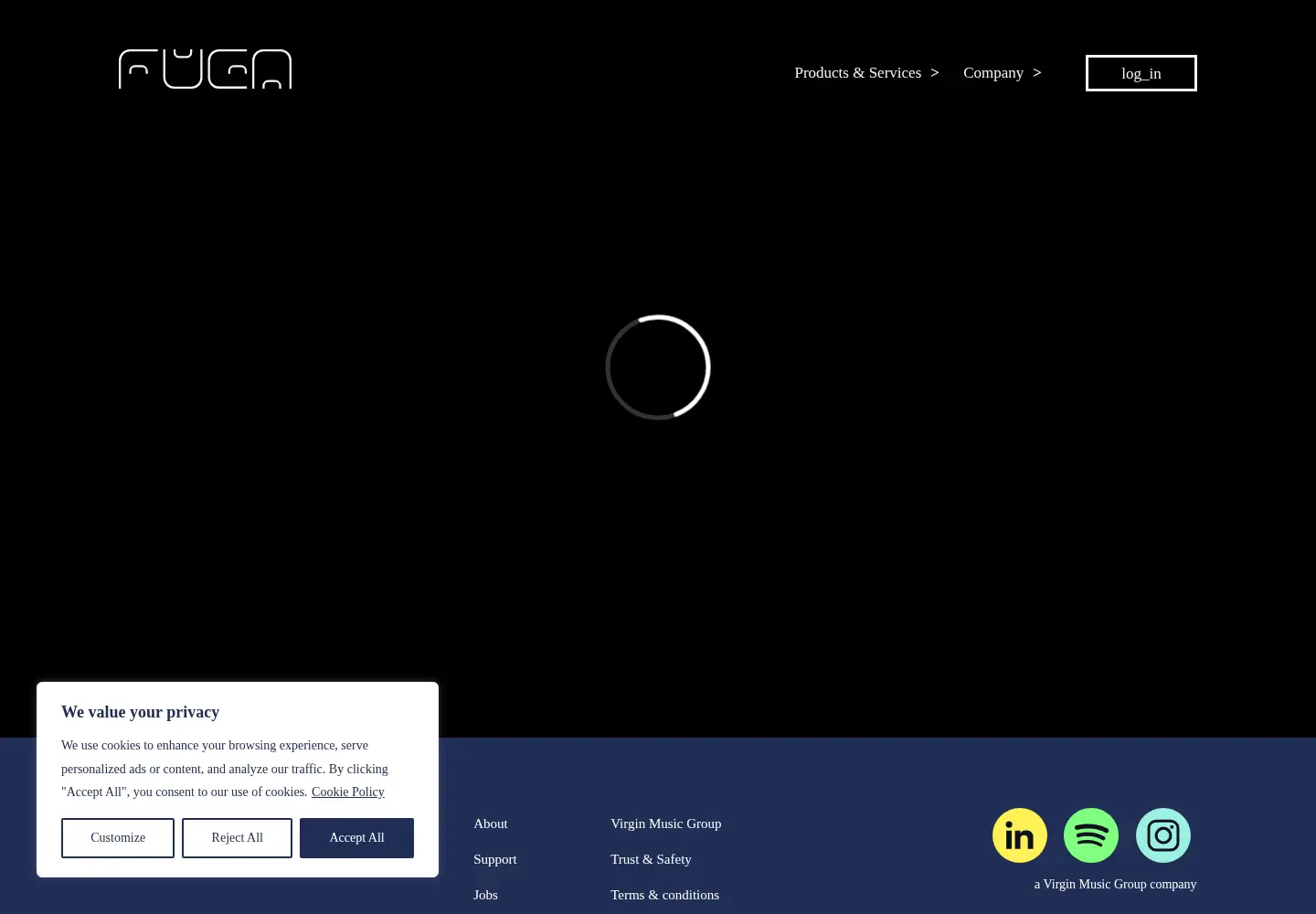Open the LinkedIn social icon

1020,835
